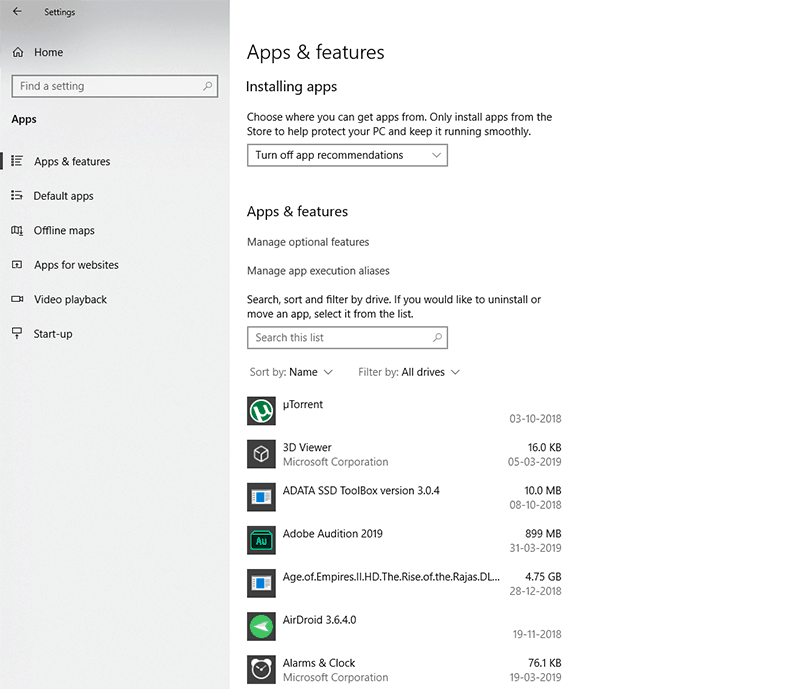Image resolution: width=800 pixels, height=689 pixels.
Task: Click 10.0 MB size of ADATA ToolBox
Action: pyautogui.click(x=543, y=490)
